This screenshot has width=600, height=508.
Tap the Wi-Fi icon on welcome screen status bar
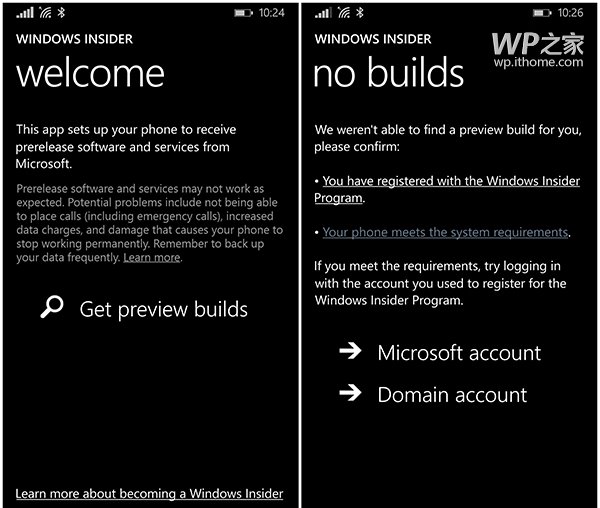(x=45, y=13)
